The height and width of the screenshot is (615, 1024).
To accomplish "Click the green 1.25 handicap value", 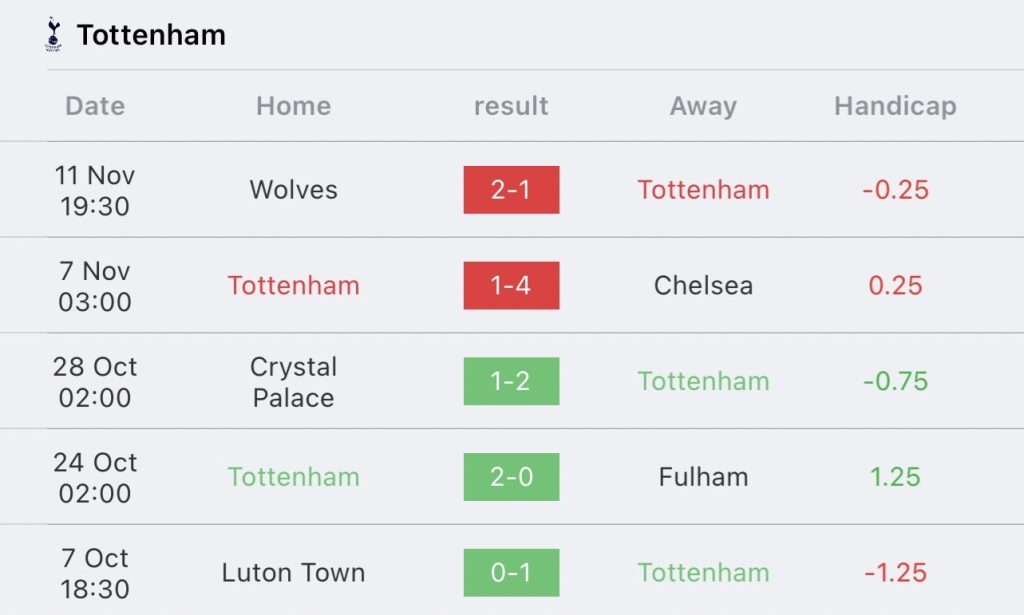I will (x=895, y=477).
